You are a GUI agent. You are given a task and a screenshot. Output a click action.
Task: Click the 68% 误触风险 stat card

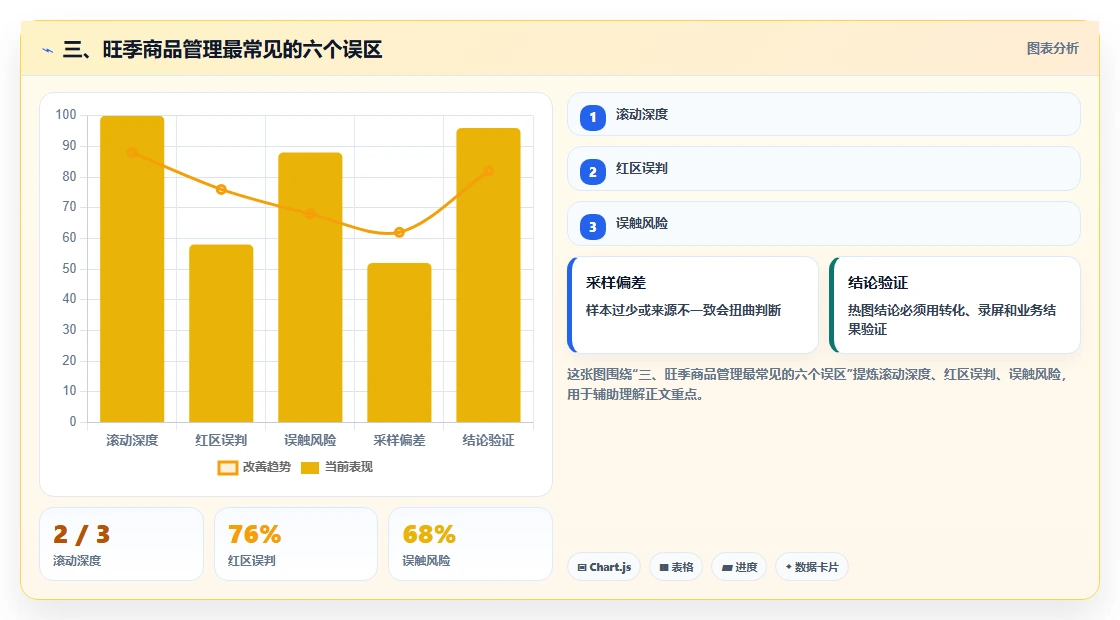coord(470,544)
